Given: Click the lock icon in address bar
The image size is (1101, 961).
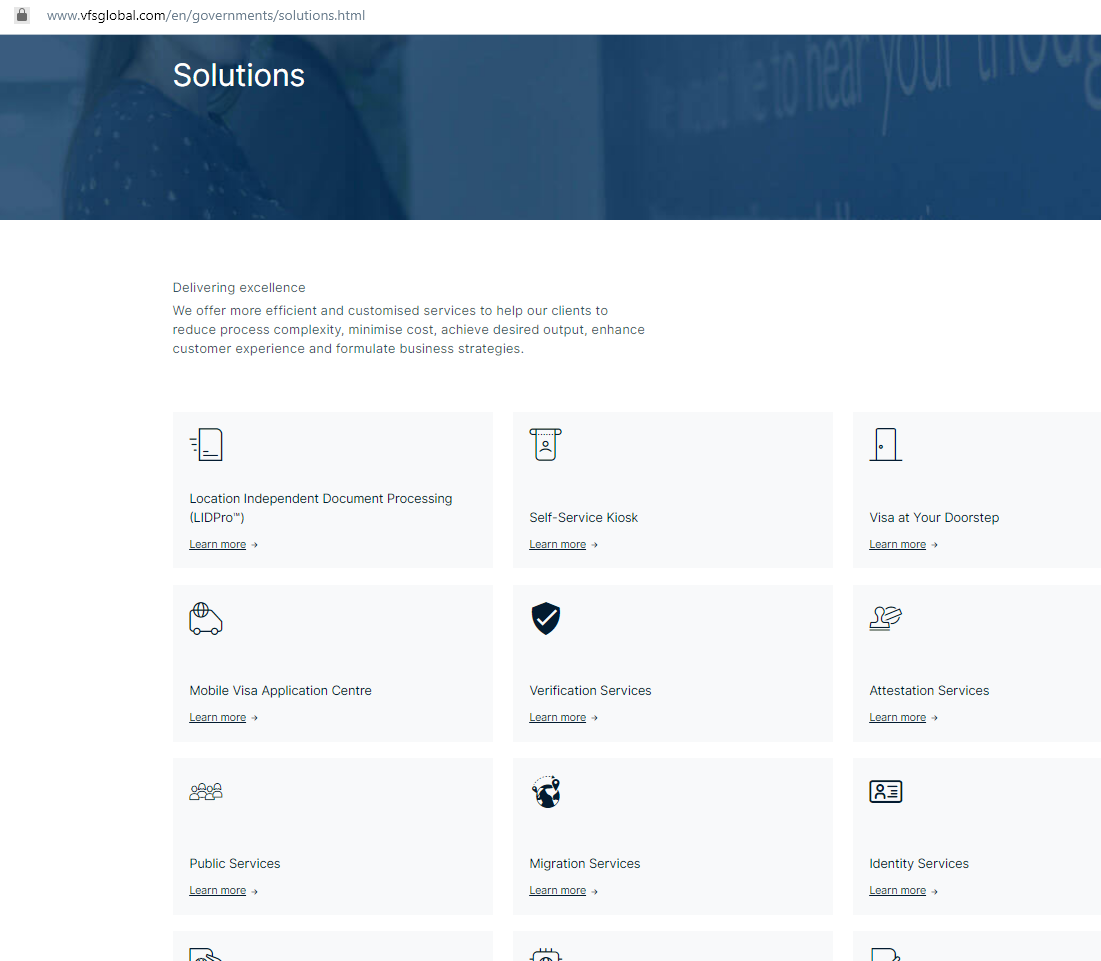Looking at the screenshot, I should click(22, 15).
